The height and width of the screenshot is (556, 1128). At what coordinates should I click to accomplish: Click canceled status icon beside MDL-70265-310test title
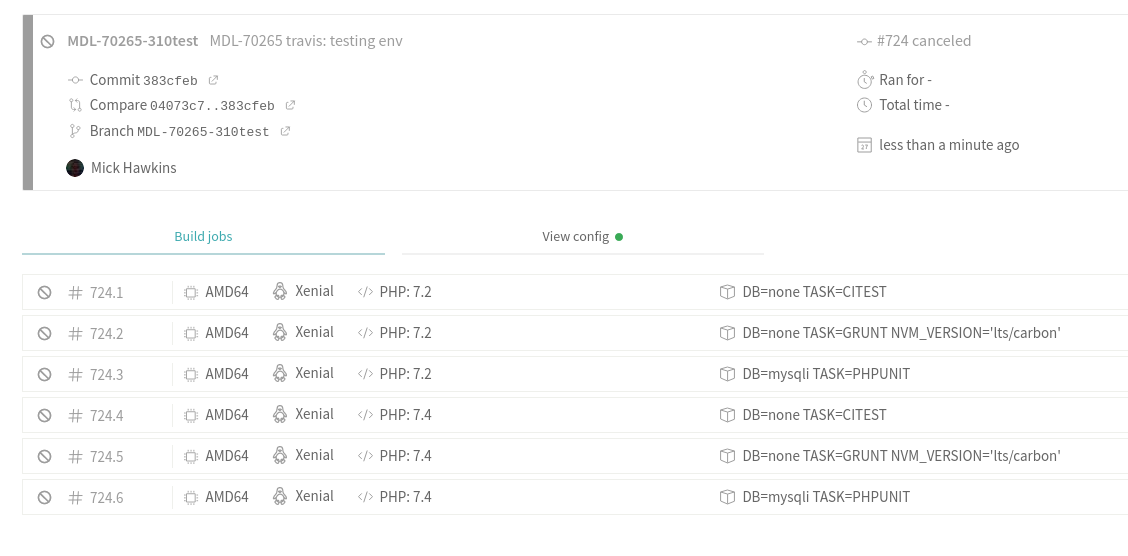(x=47, y=41)
